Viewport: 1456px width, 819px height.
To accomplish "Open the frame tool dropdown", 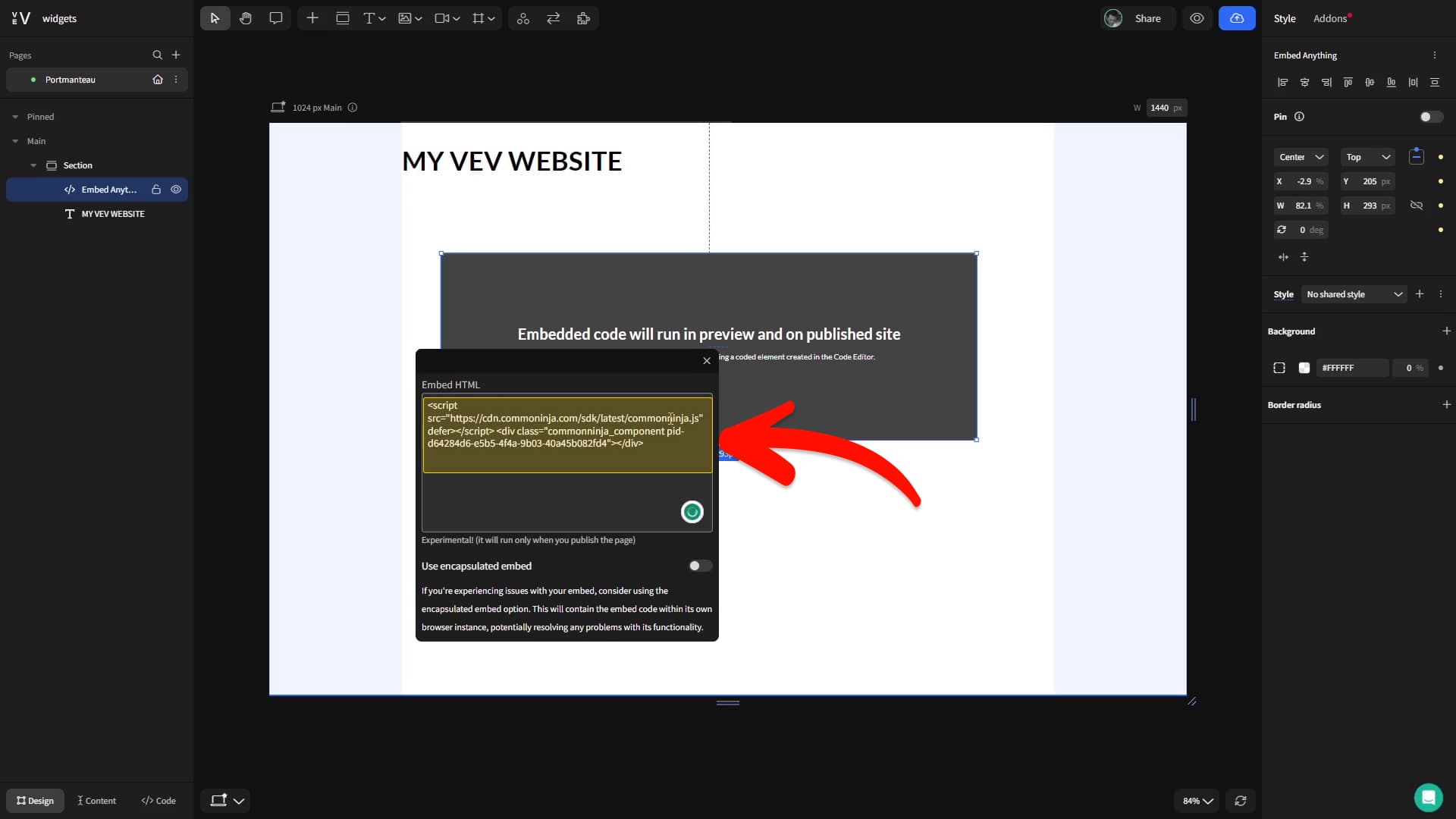I will (x=483, y=18).
